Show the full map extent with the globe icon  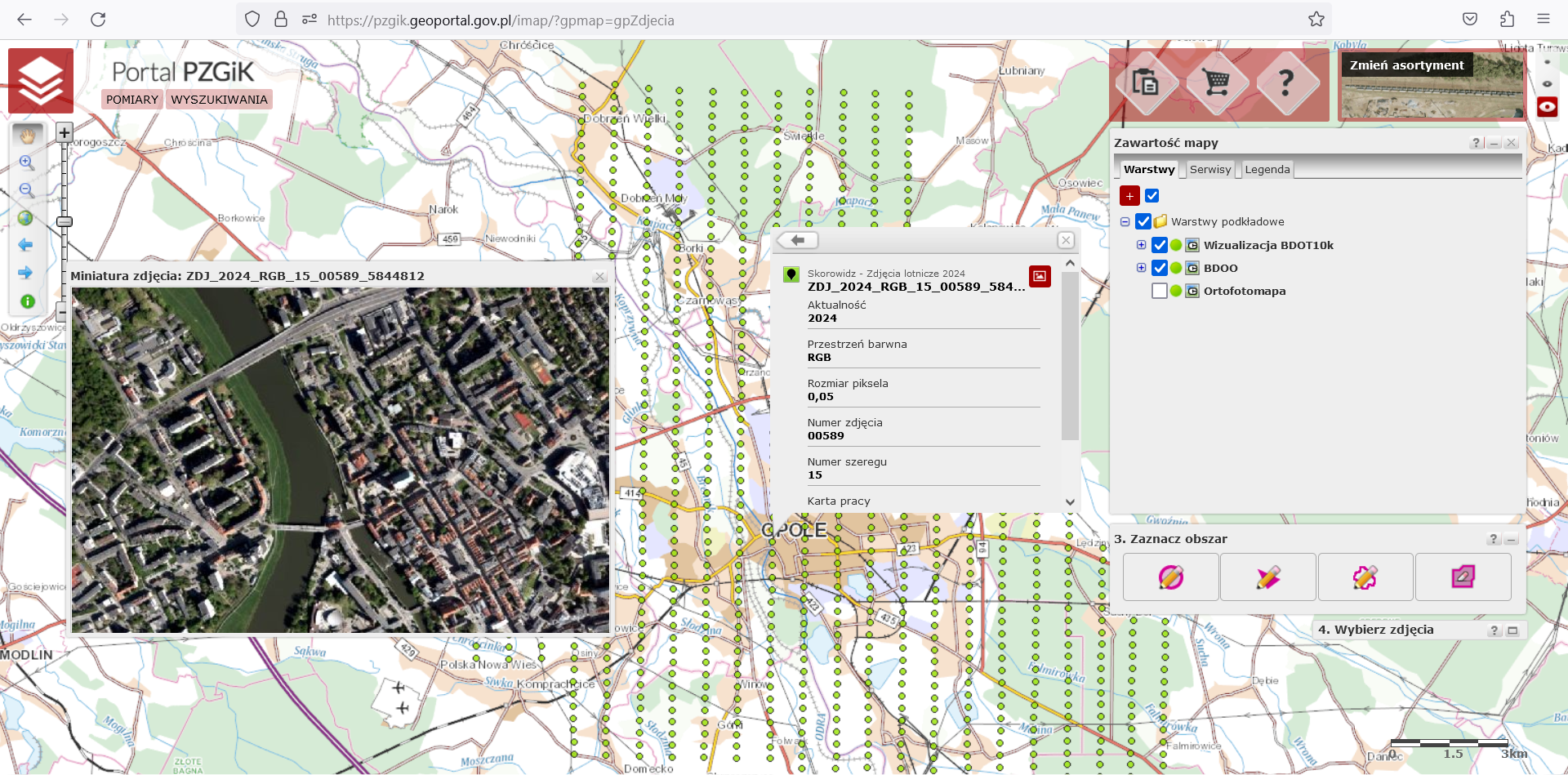click(26, 218)
